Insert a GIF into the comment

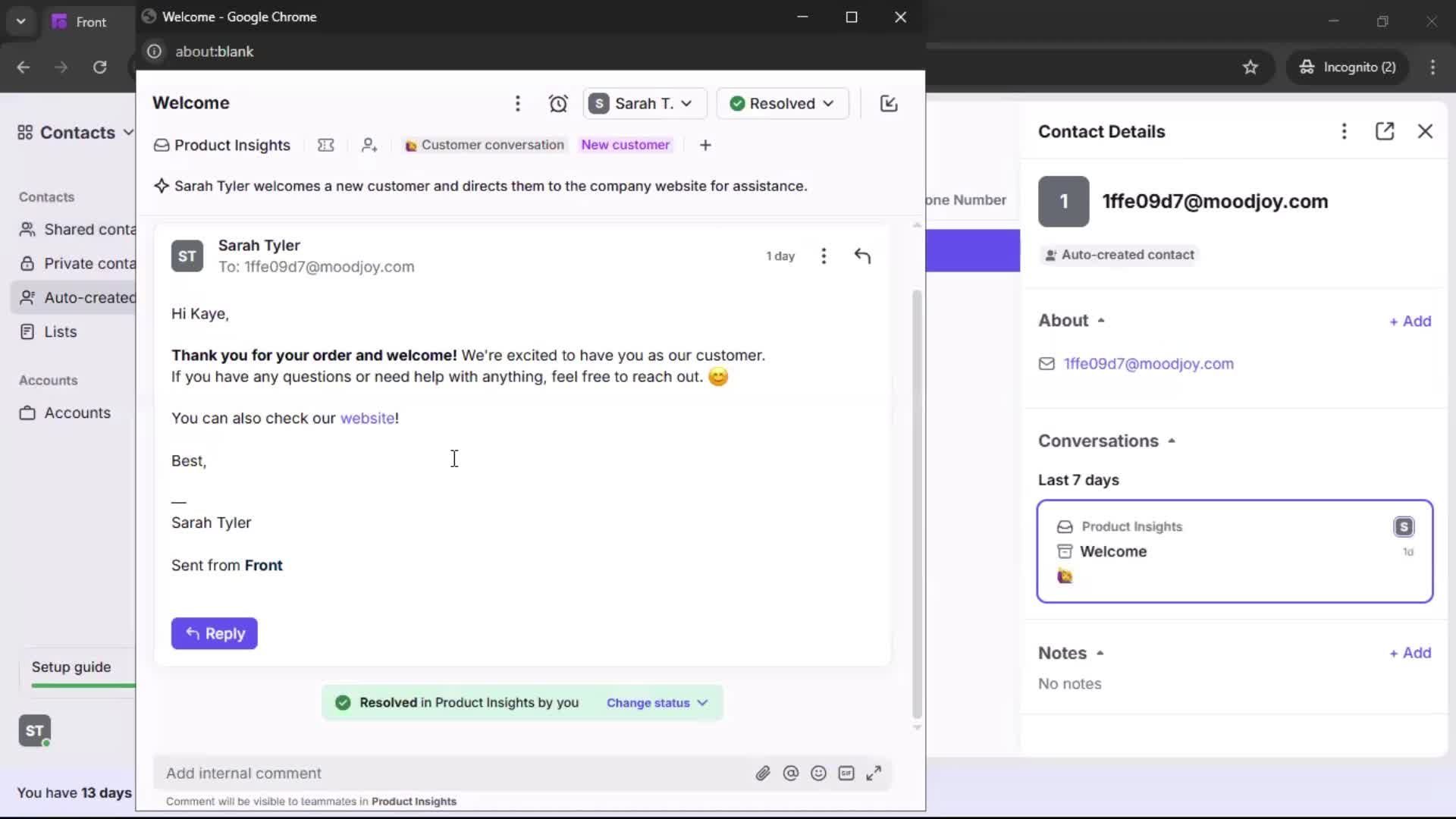tap(847, 773)
